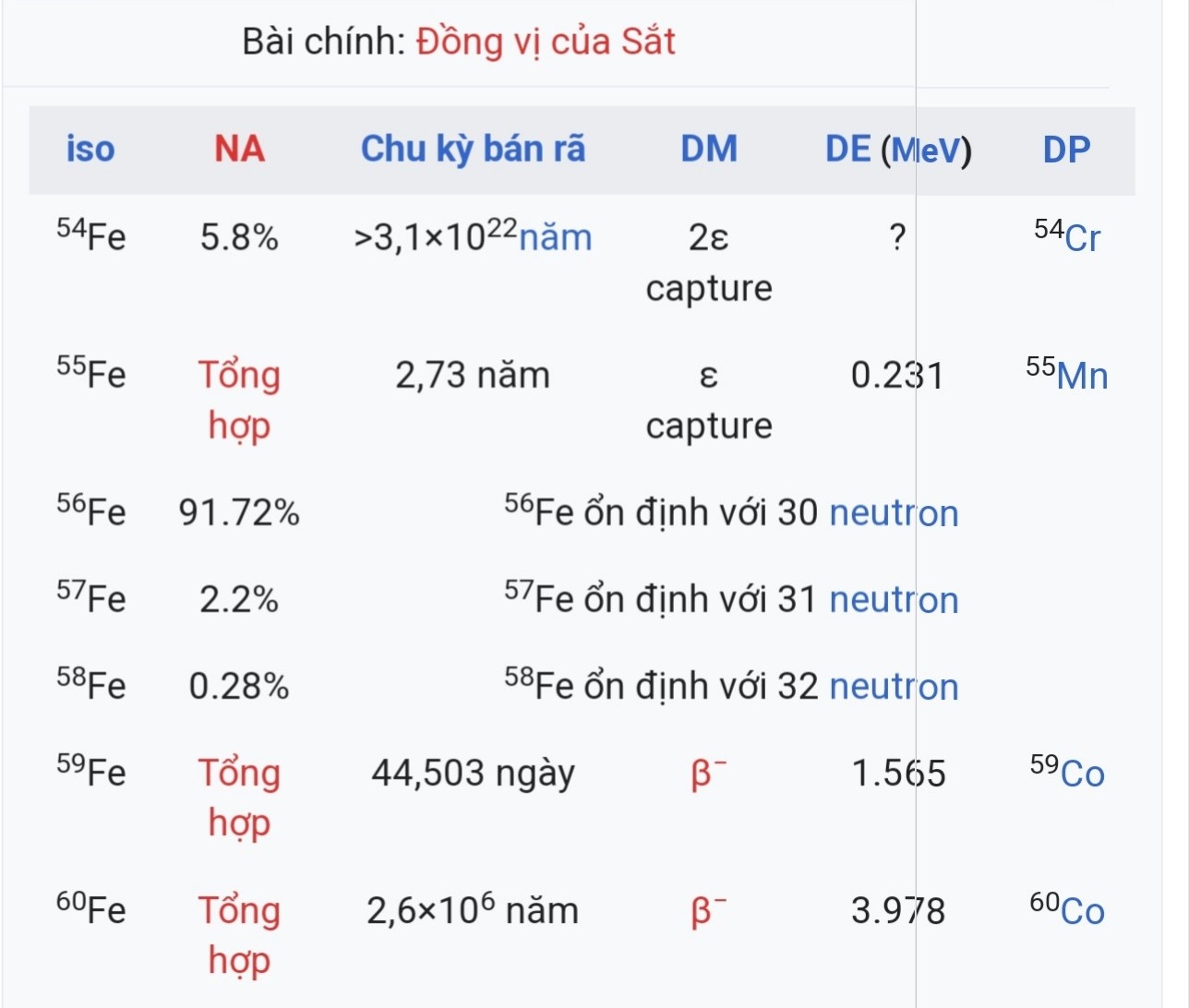
Task: Click the DP column header link
Action: [1066, 150]
